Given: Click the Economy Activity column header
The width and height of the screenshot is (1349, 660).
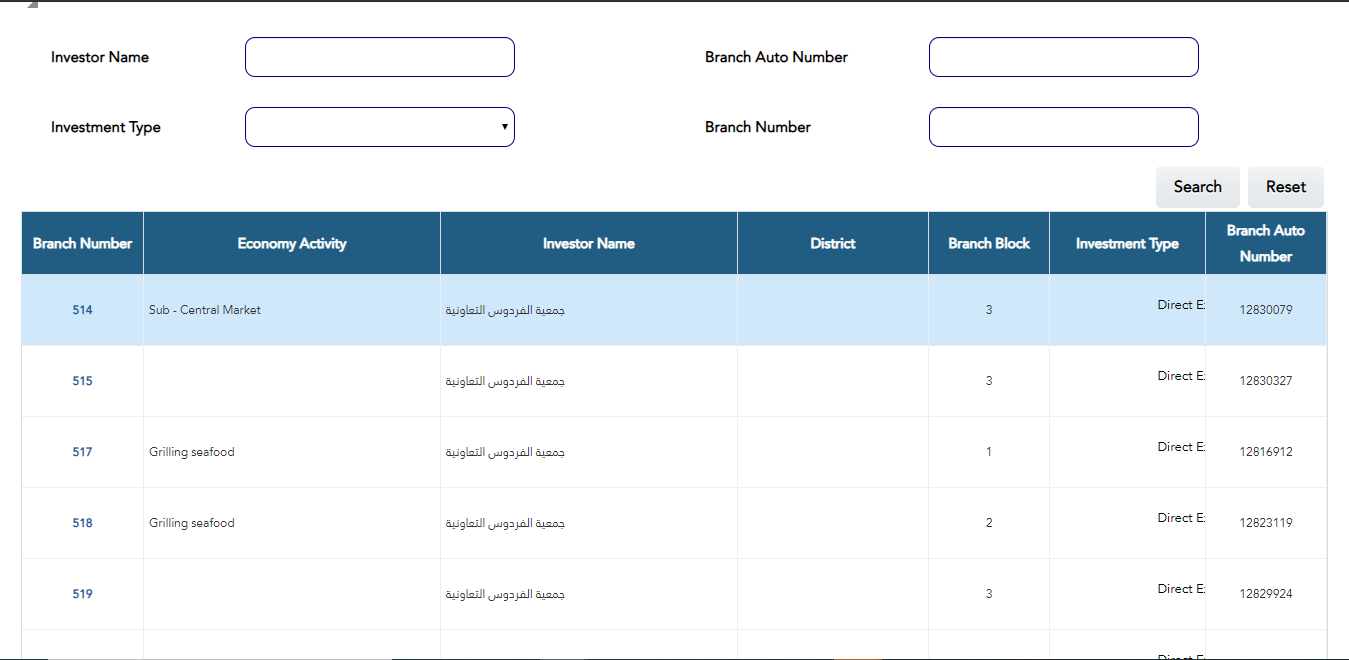Looking at the screenshot, I should point(292,243).
